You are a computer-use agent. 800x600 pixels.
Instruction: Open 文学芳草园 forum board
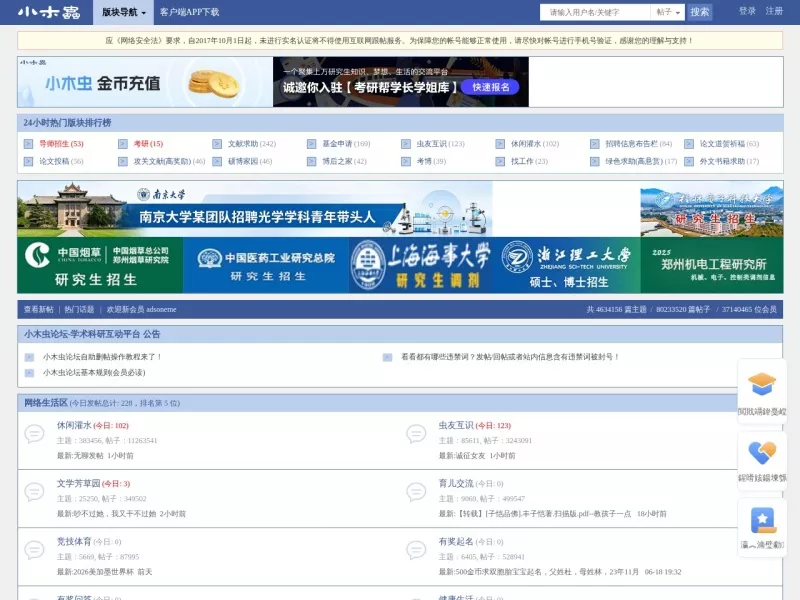[x=79, y=483]
